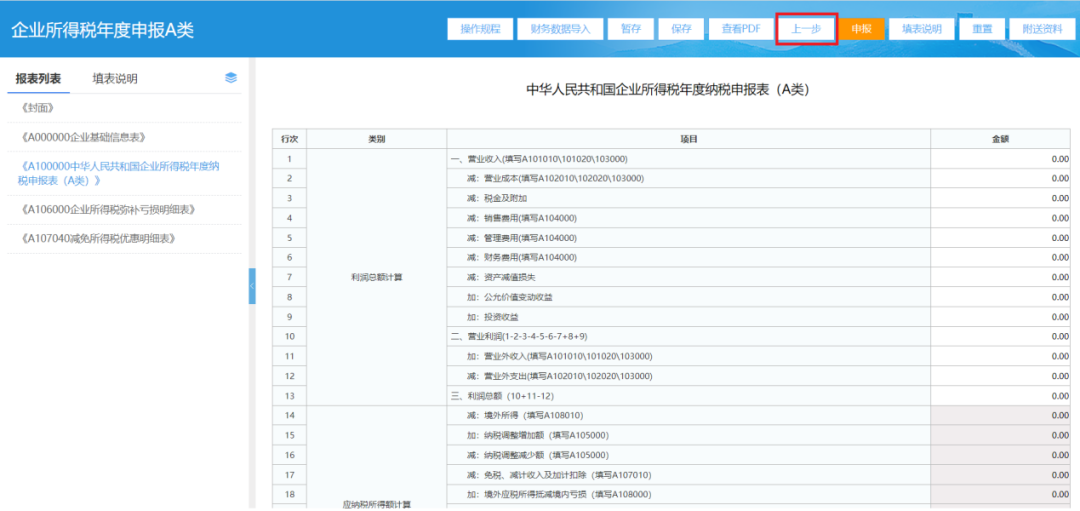Click the 一、营业收入 item text
The width and height of the screenshot is (1080, 511).
(539, 159)
